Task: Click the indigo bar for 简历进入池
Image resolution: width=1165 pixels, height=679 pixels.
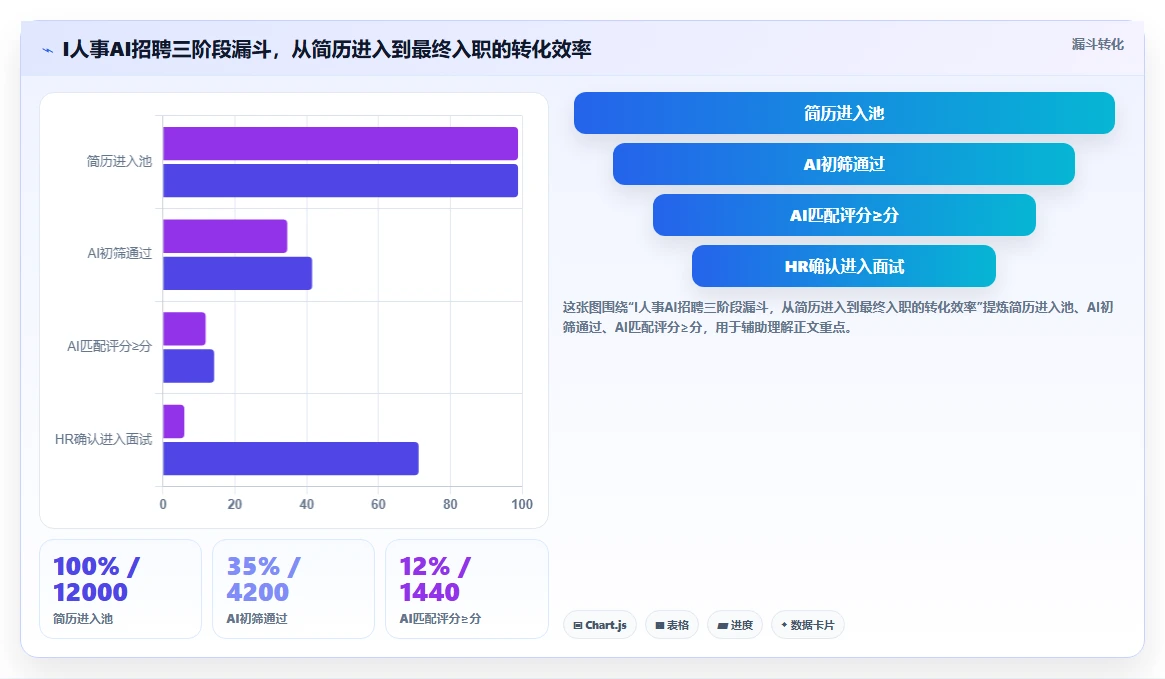Action: point(340,181)
